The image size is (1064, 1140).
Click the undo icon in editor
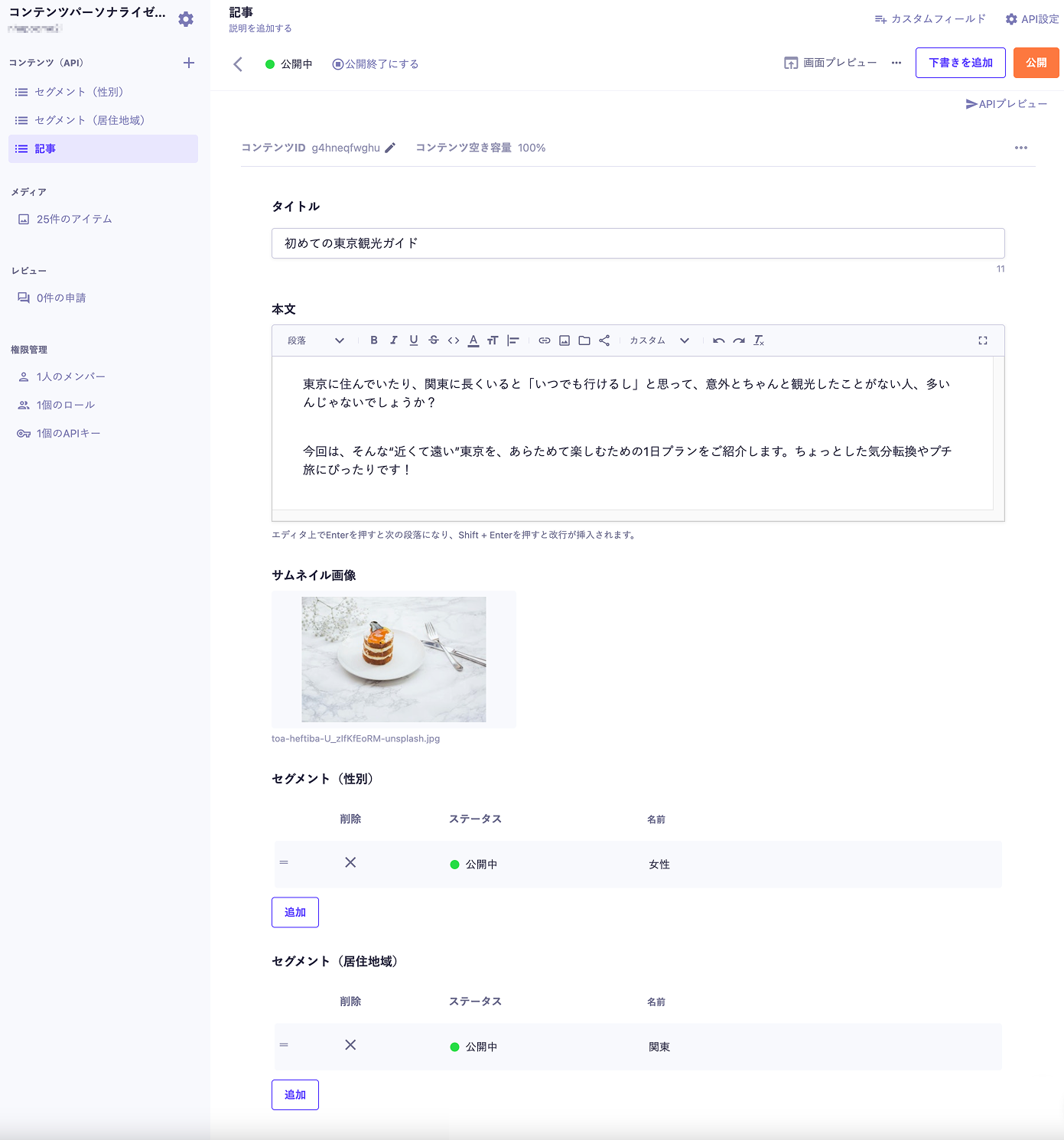click(718, 340)
